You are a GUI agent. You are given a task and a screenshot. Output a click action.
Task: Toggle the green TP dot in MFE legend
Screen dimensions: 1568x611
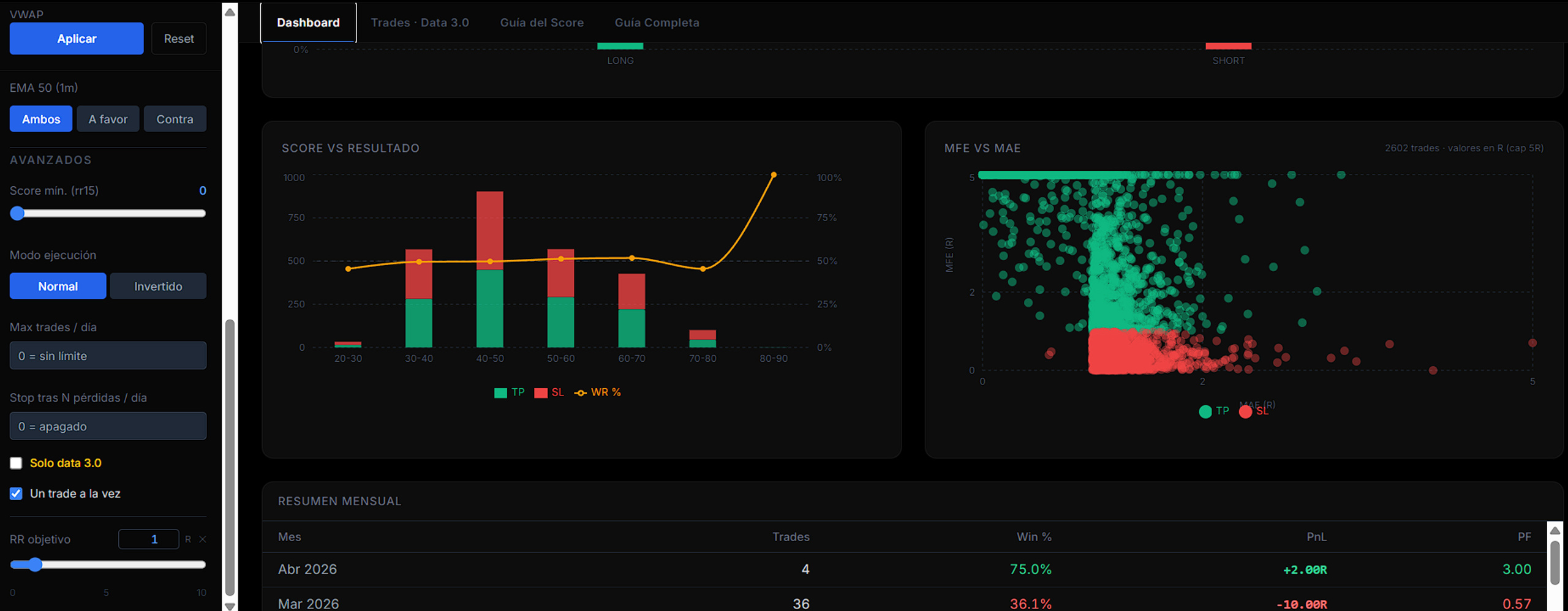click(1205, 411)
